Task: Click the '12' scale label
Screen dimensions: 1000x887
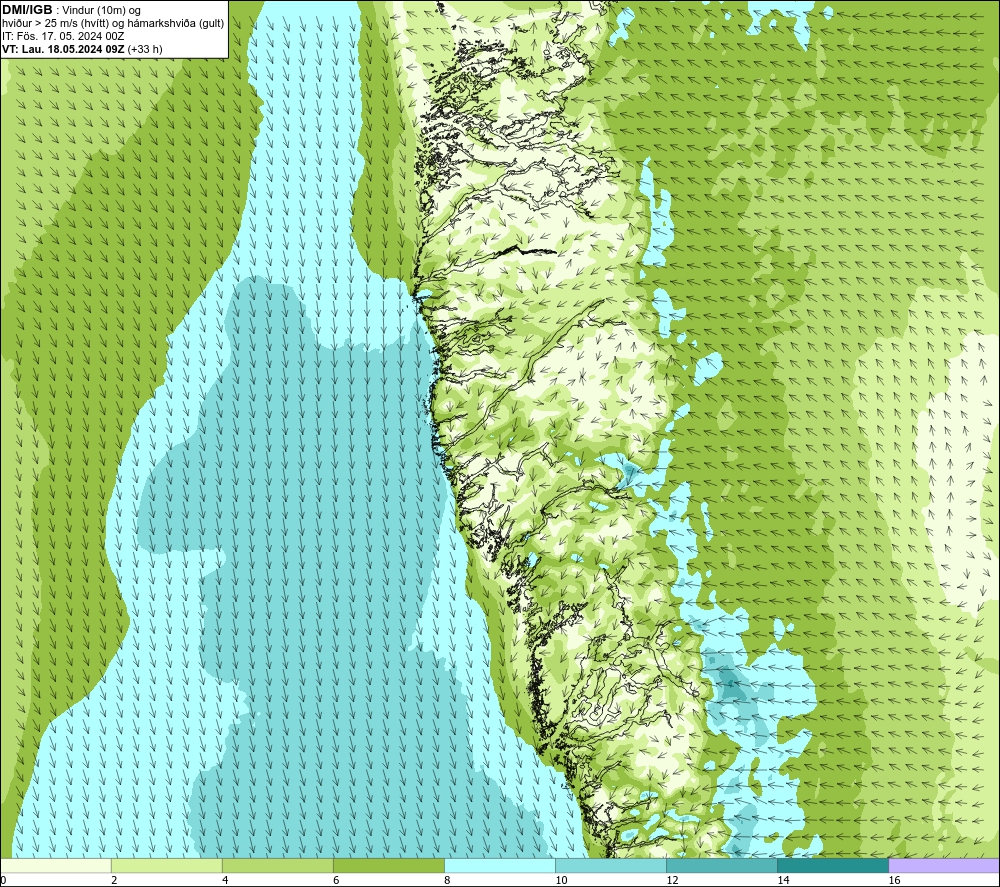Action: [672, 880]
